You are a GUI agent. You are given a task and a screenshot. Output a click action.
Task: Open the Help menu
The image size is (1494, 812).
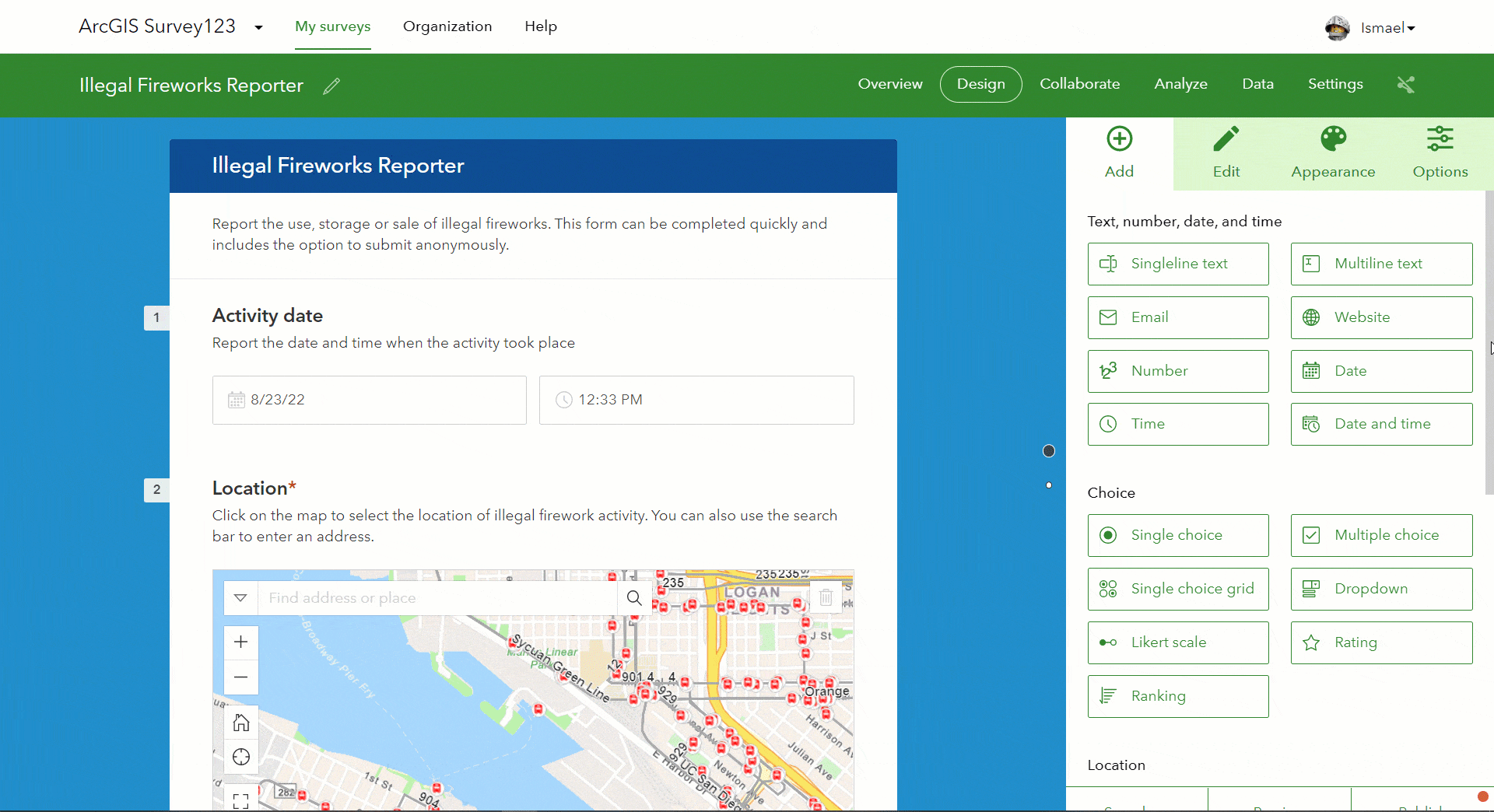coord(541,26)
